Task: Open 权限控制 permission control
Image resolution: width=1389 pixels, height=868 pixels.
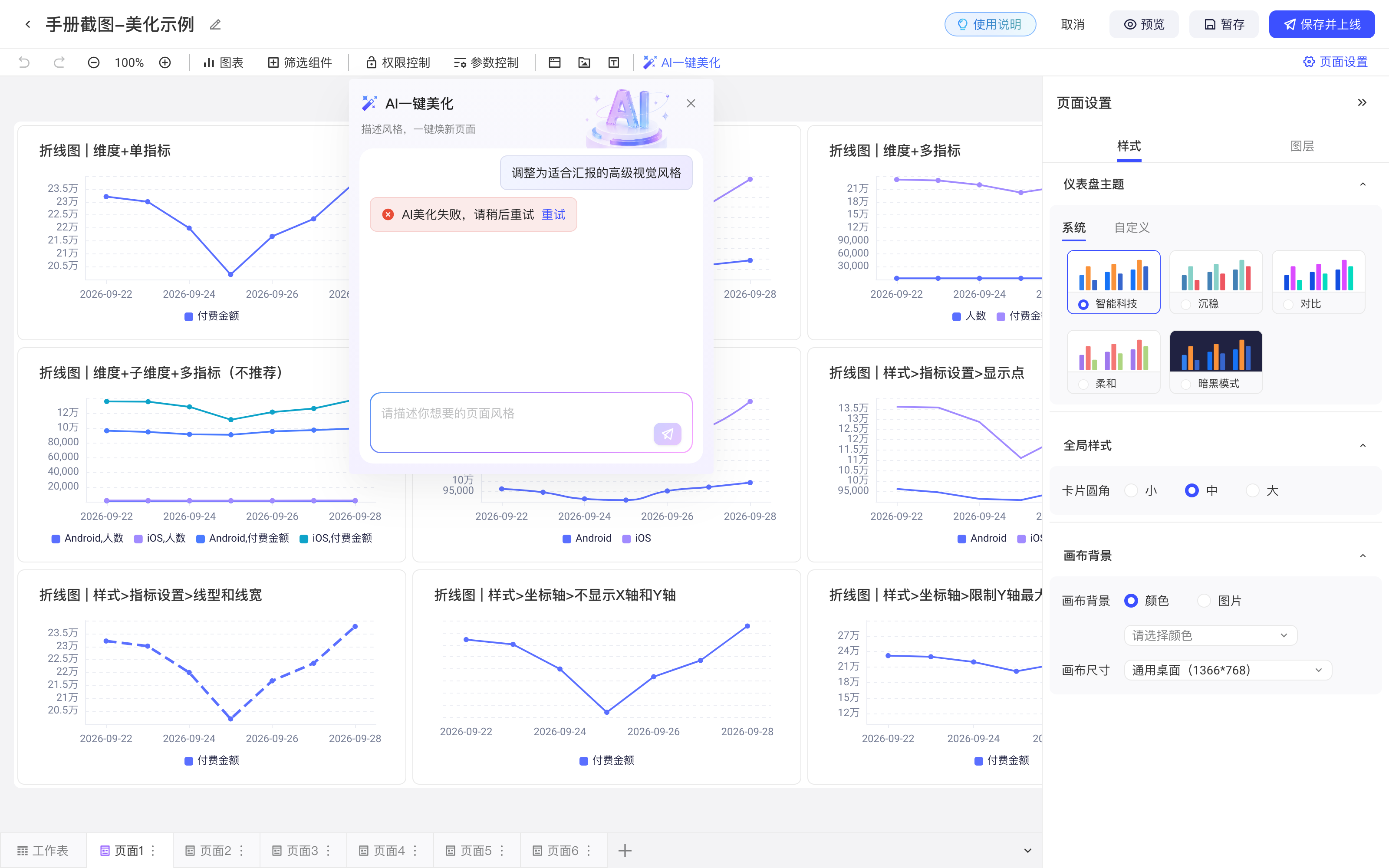Action: (398, 62)
